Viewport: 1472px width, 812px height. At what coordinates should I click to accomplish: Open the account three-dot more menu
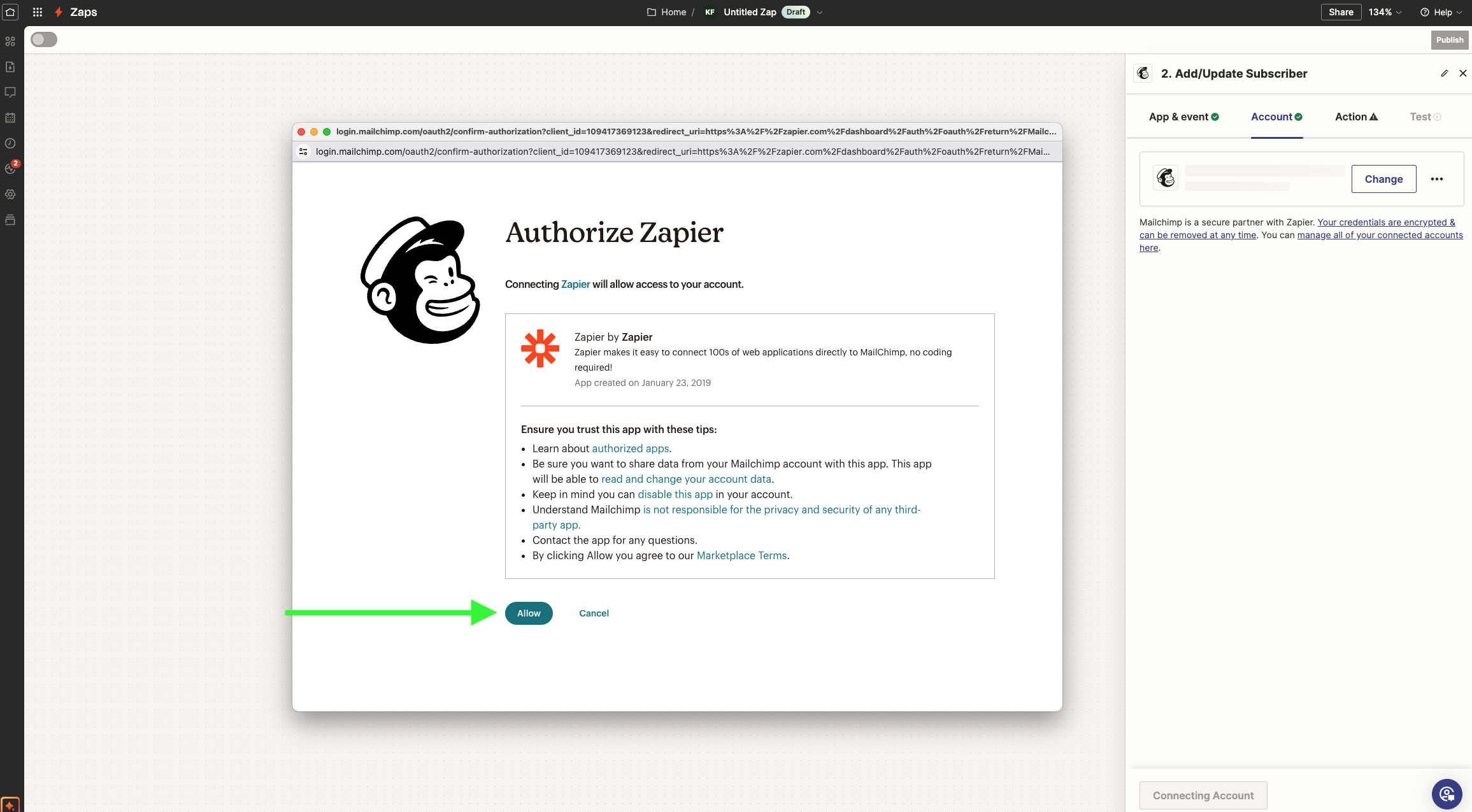coord(1437,179)
